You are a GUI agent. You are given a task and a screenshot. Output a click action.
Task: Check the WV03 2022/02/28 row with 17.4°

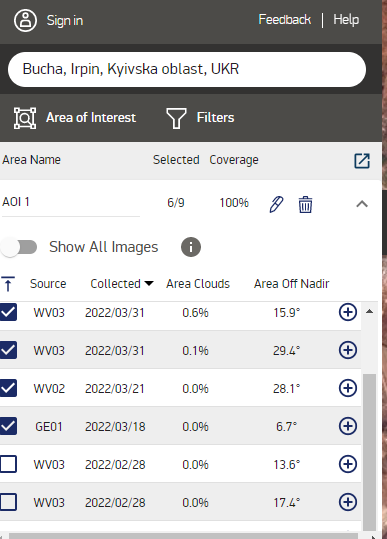[8, 502]
